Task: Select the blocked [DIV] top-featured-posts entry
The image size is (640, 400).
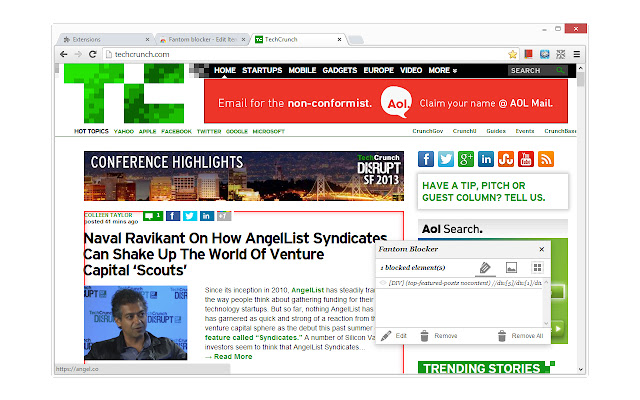Action: pyautogui.click(x=461, y=282)
